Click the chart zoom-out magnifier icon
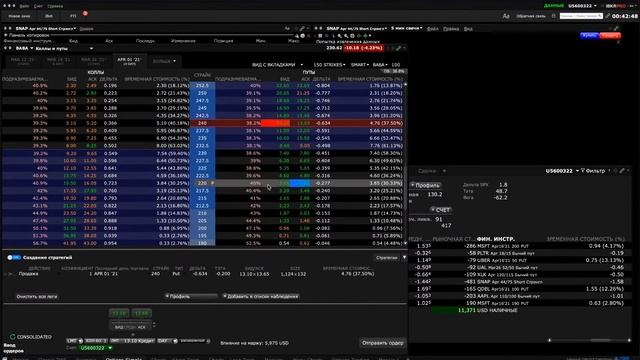 346,36
